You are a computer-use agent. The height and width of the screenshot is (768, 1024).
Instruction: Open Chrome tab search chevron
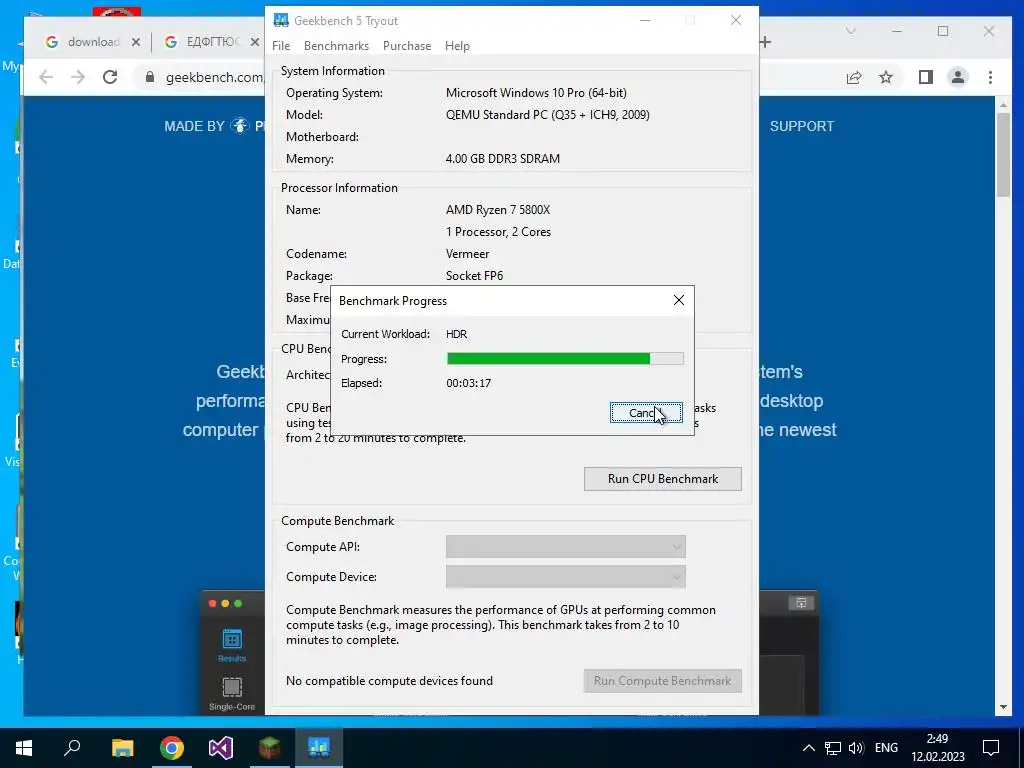[850, 31]
